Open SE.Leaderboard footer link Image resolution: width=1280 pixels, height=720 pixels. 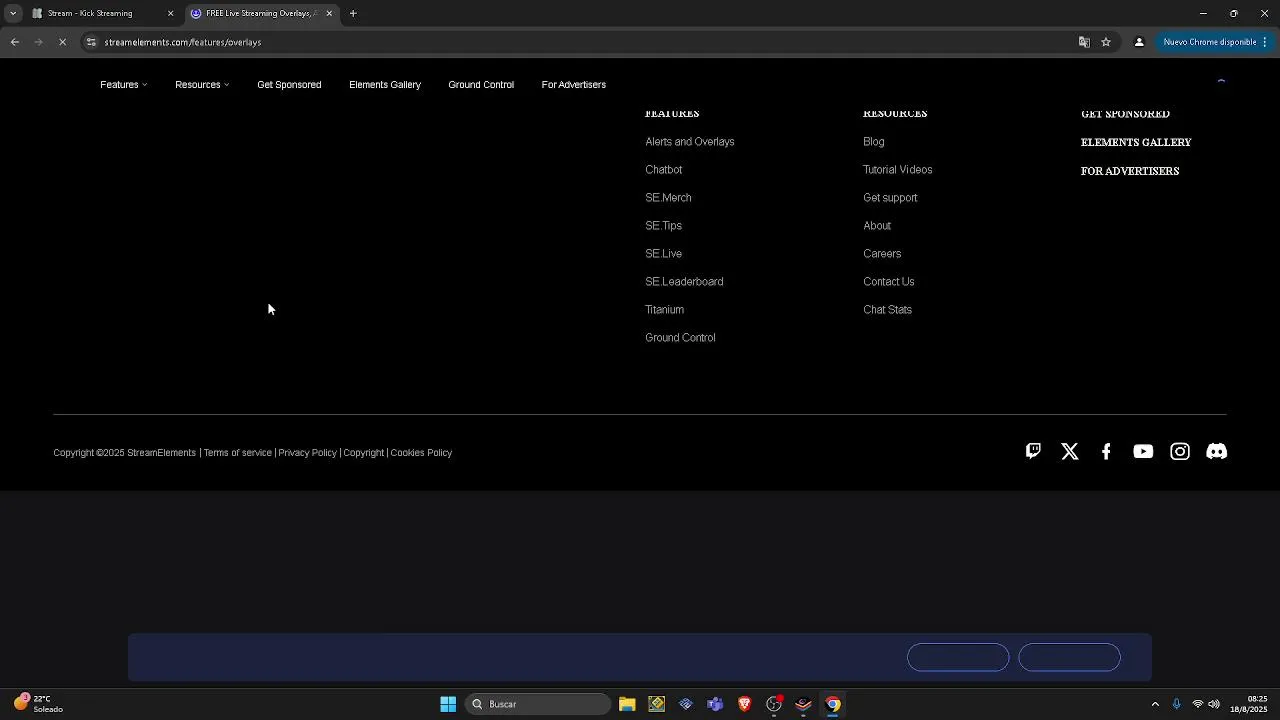684,282
